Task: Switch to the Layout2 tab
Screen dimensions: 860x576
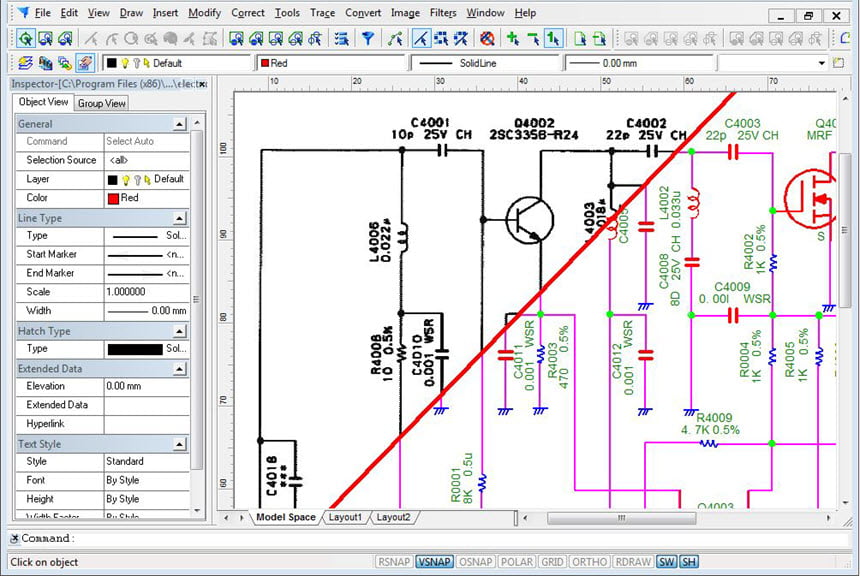Action: pyautogui.click(x=393, y=517)
